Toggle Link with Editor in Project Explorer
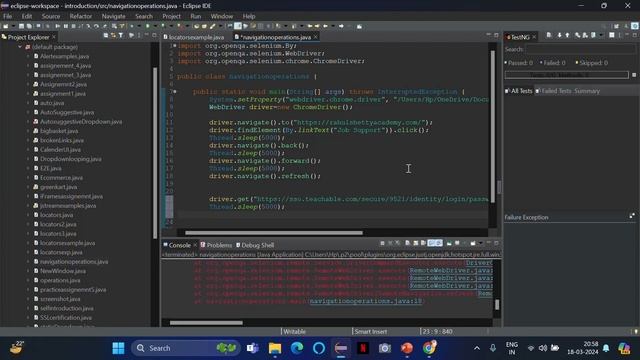Viewport: 640px width, 360px height. [113, 36]
